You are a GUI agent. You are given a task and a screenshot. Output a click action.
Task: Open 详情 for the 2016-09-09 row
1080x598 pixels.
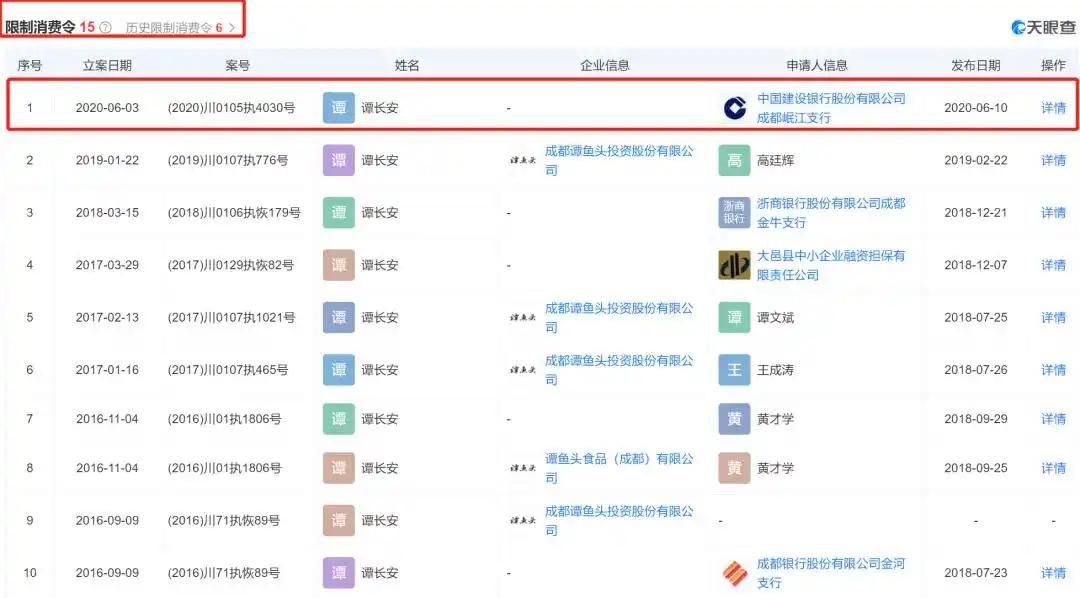[x=1053, y=572]
